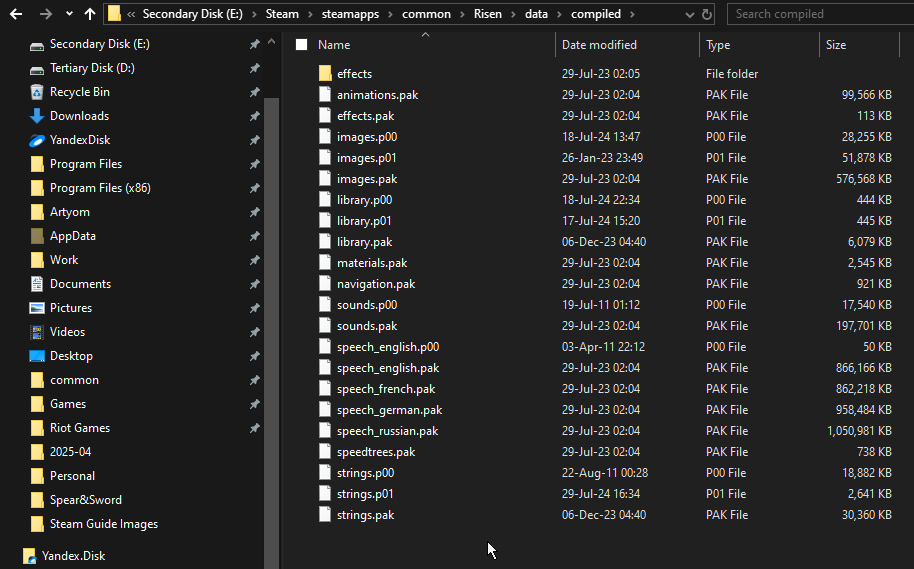The height and width of the screenshot is (569, 914).
Task: Select the strings.p01 file icon
Action: coord(325,493)
